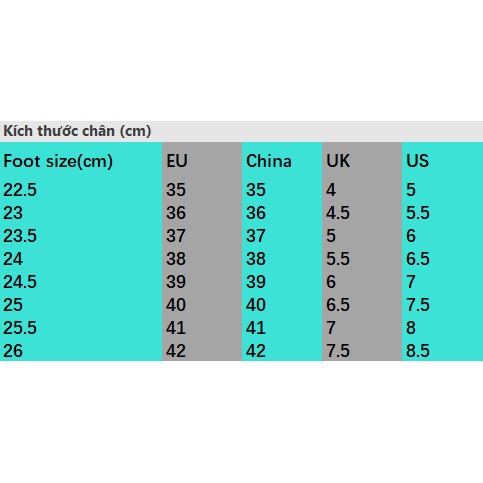
Task: Click UK size 4.5 cell
Action: (x=338, y=213)
